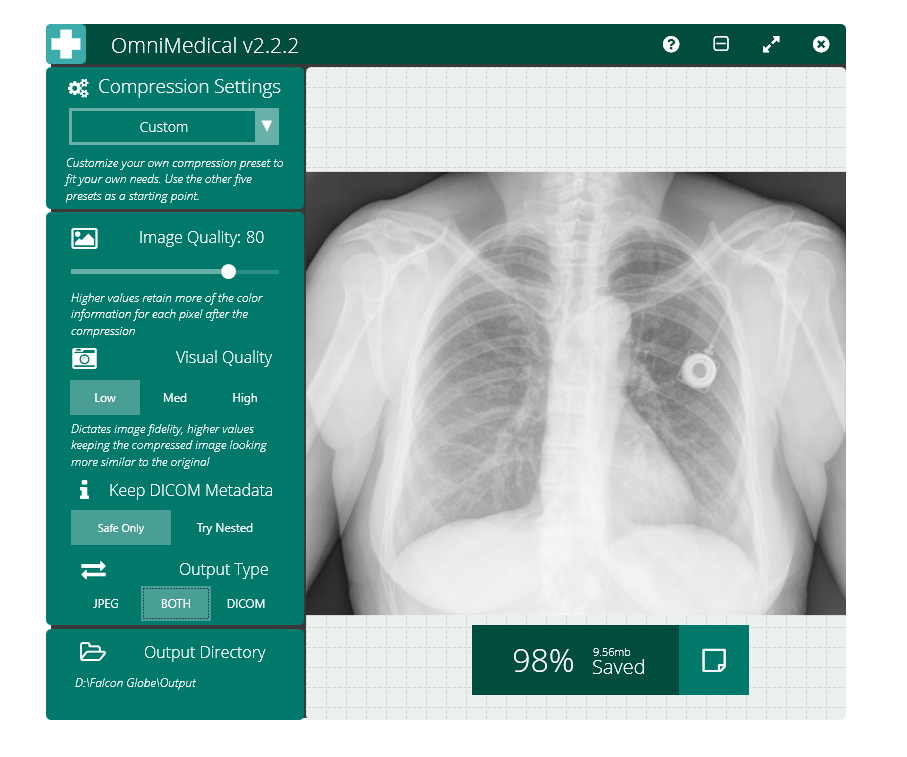
Task: Click the 98% saved percentage readout
Action: [x=543, y=660]
